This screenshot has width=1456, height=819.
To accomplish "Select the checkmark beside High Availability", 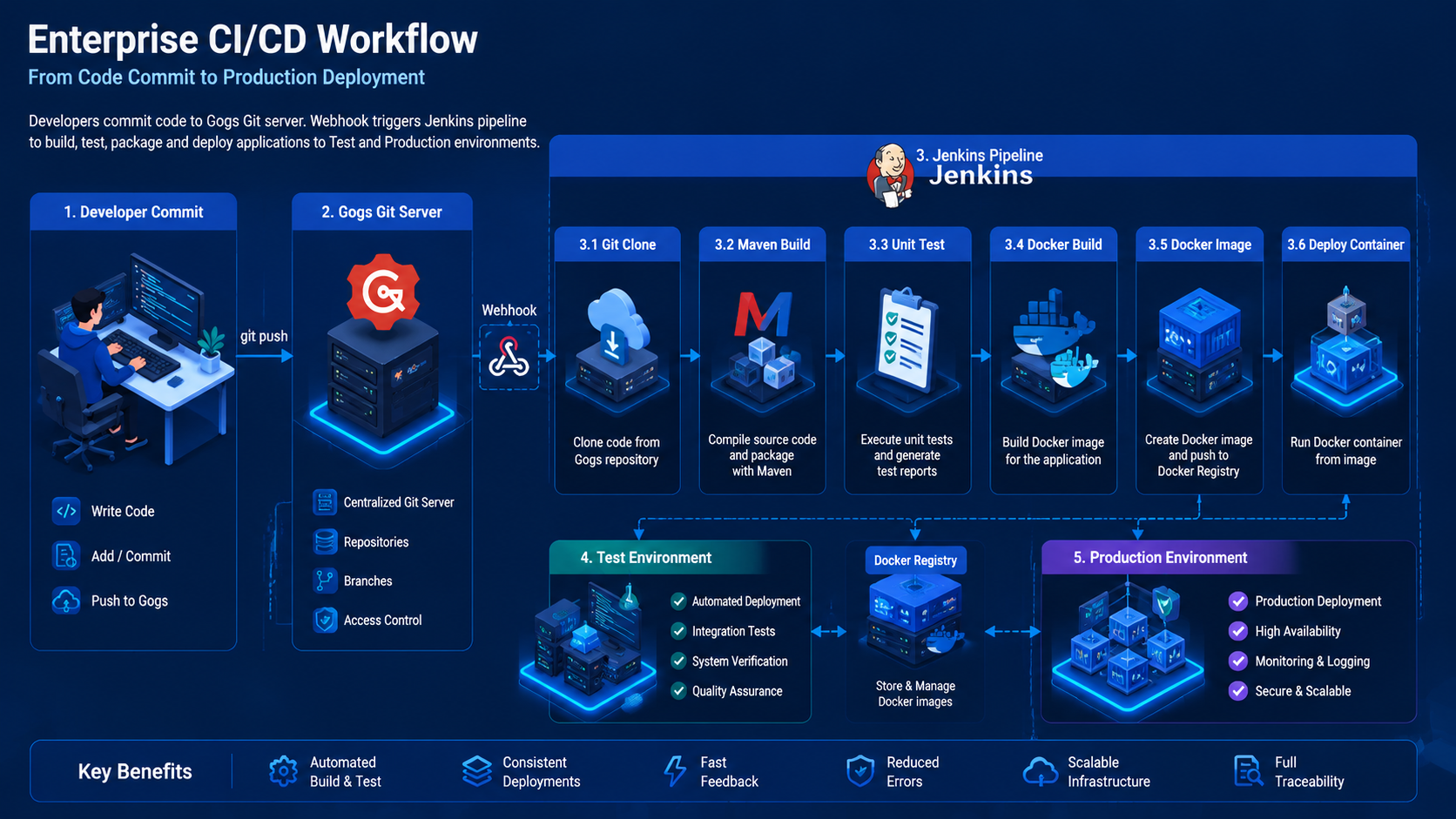I will coord(1238,631).
